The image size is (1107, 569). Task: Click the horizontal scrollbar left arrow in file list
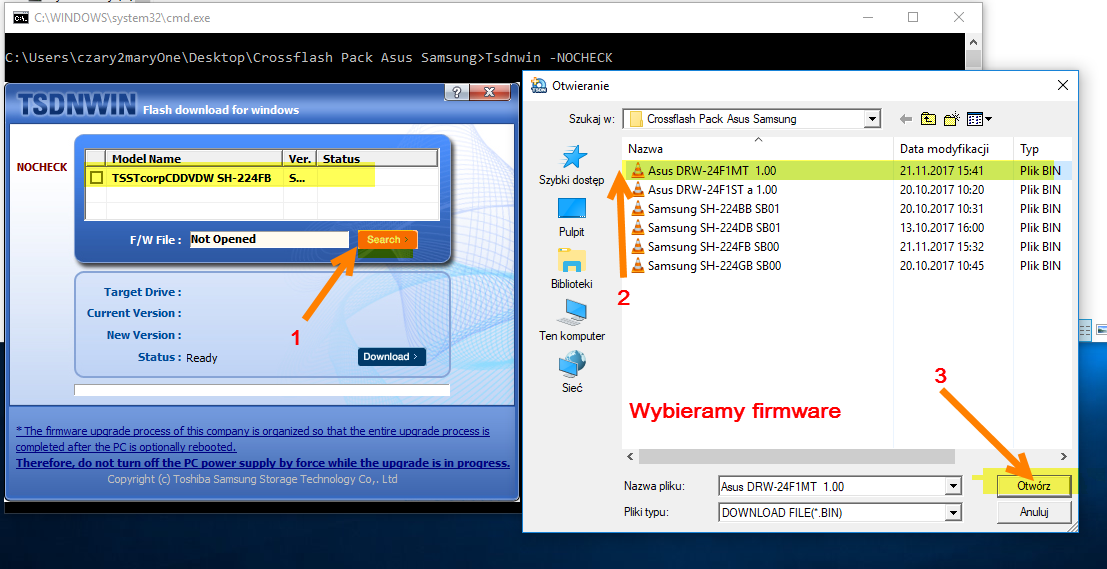tap(630, 457)
